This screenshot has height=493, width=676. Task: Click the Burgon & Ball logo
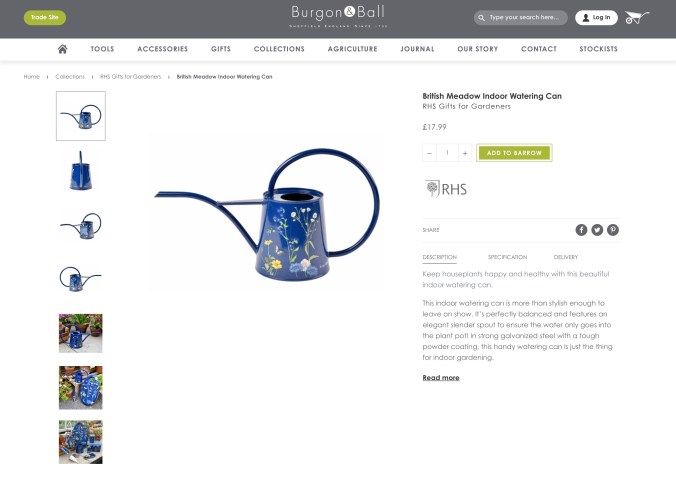(338, 16)
